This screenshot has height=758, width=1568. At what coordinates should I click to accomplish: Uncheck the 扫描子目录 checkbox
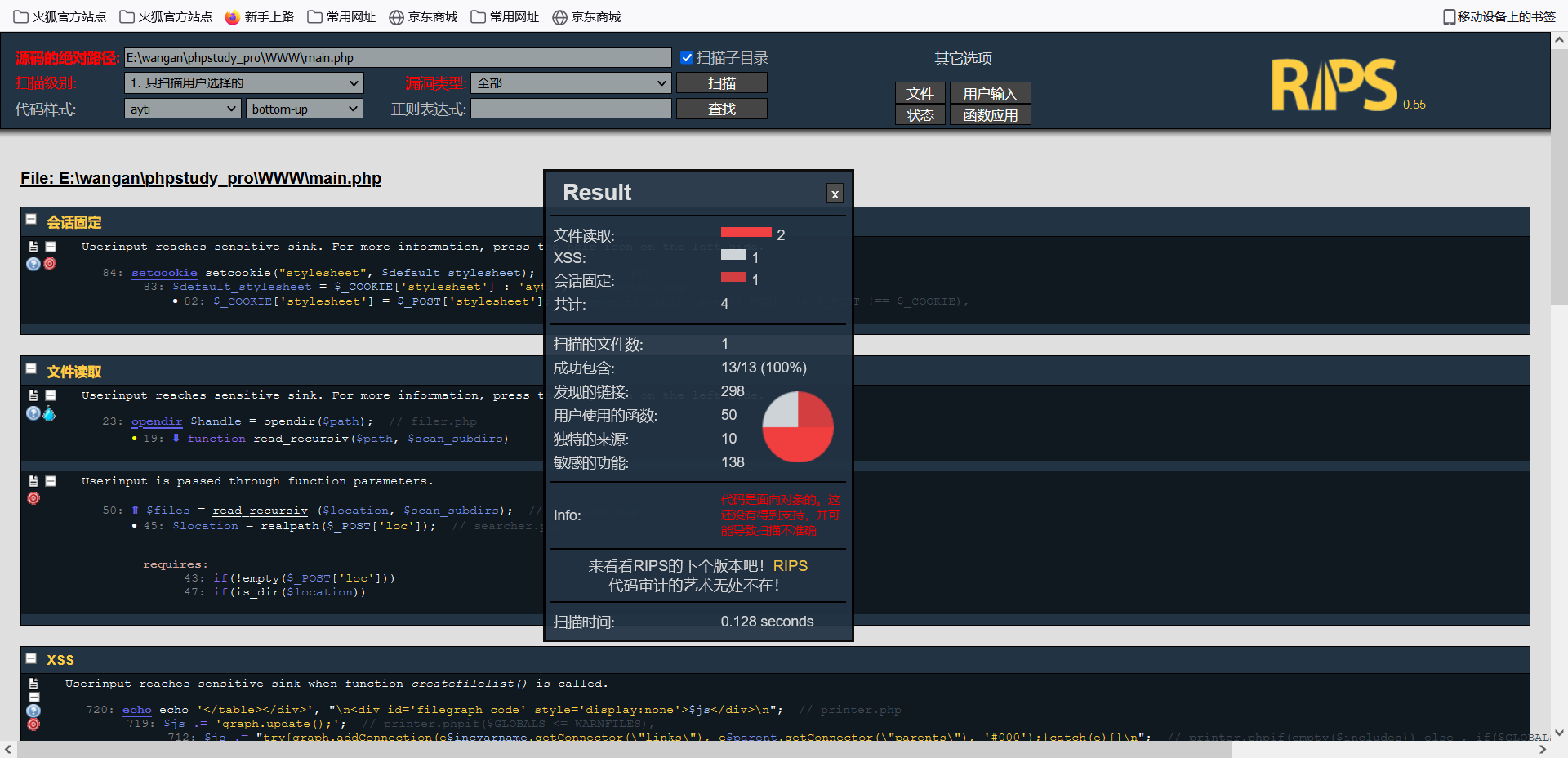(687, 57)
